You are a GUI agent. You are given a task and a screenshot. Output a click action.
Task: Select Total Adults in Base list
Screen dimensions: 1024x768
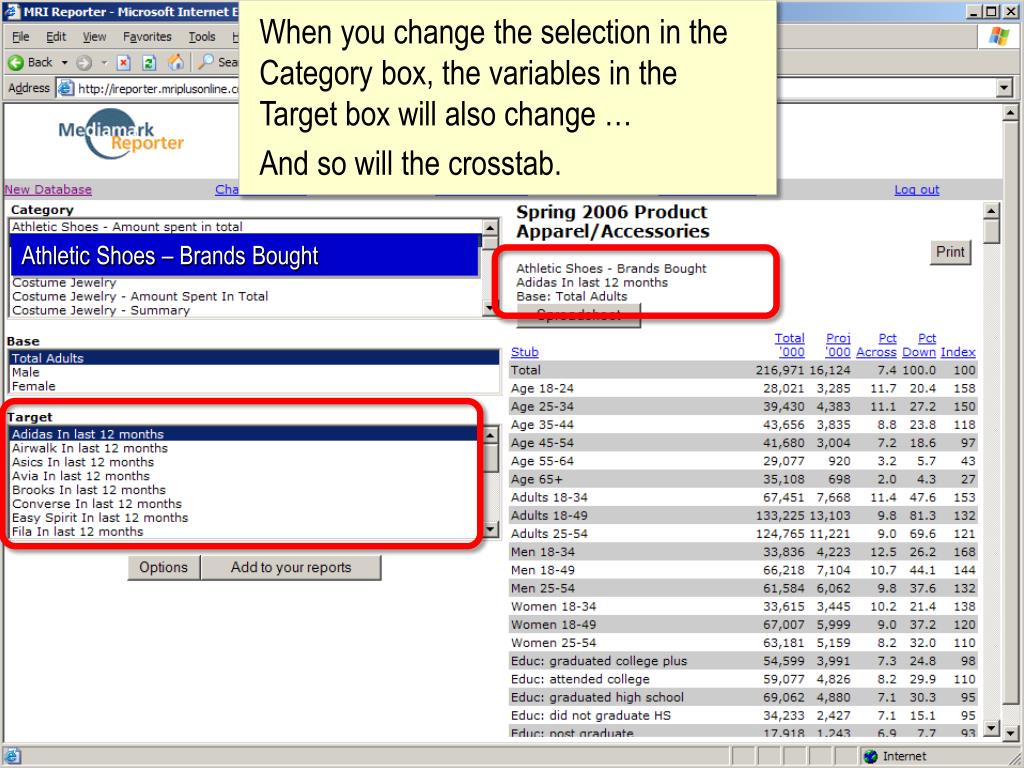tap(254, 358)
